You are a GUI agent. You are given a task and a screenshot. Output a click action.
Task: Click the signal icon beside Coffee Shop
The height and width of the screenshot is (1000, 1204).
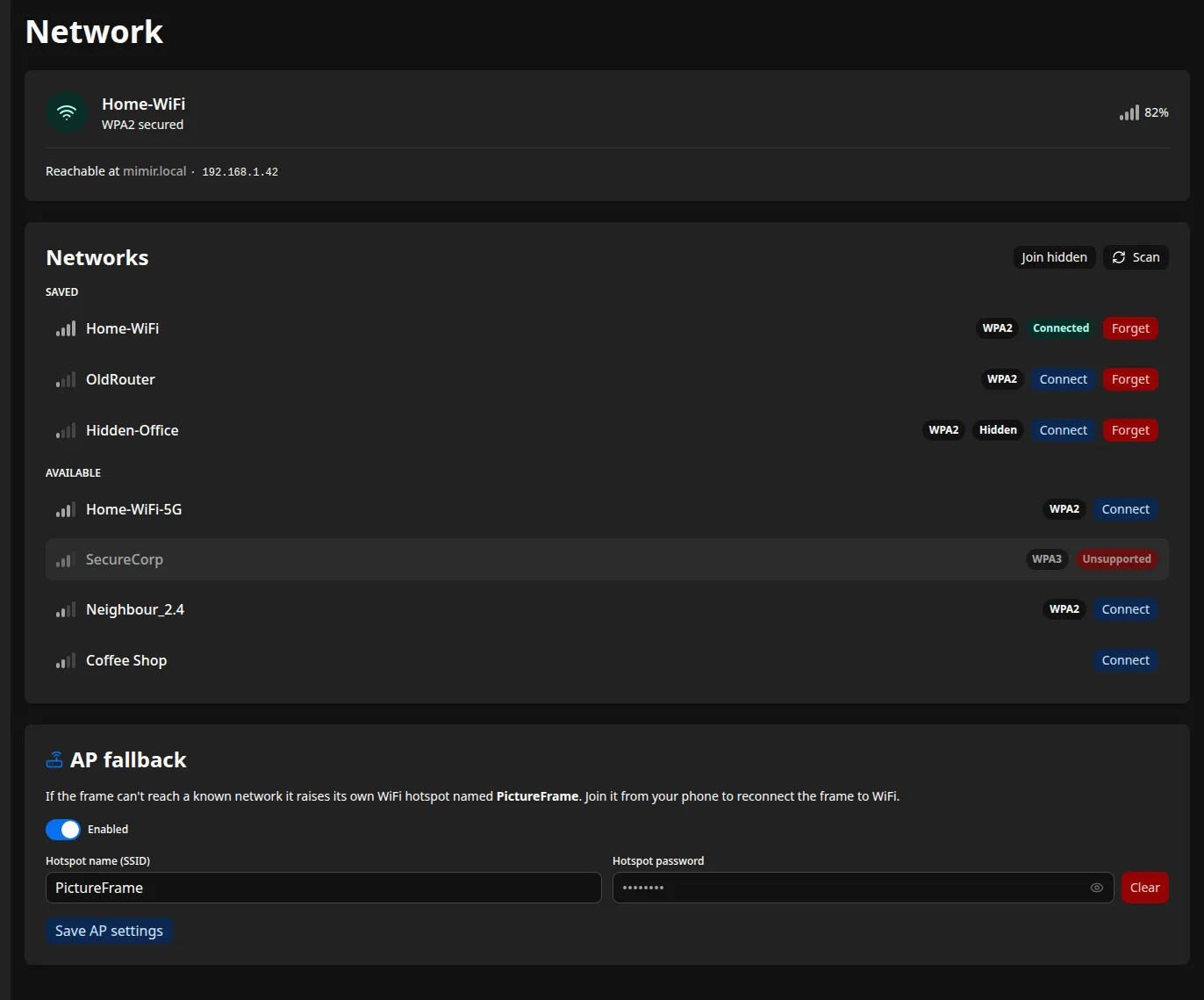click(x=66, y=661)
